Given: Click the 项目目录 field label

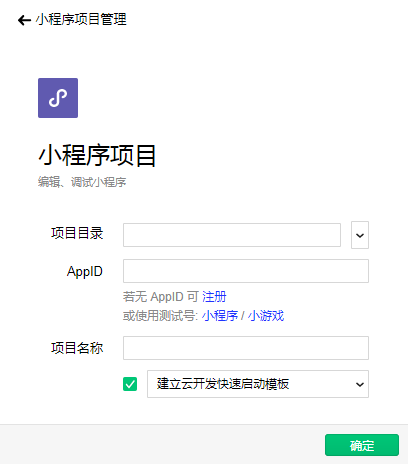Looking at the screenshot, I should click(77, 233).
